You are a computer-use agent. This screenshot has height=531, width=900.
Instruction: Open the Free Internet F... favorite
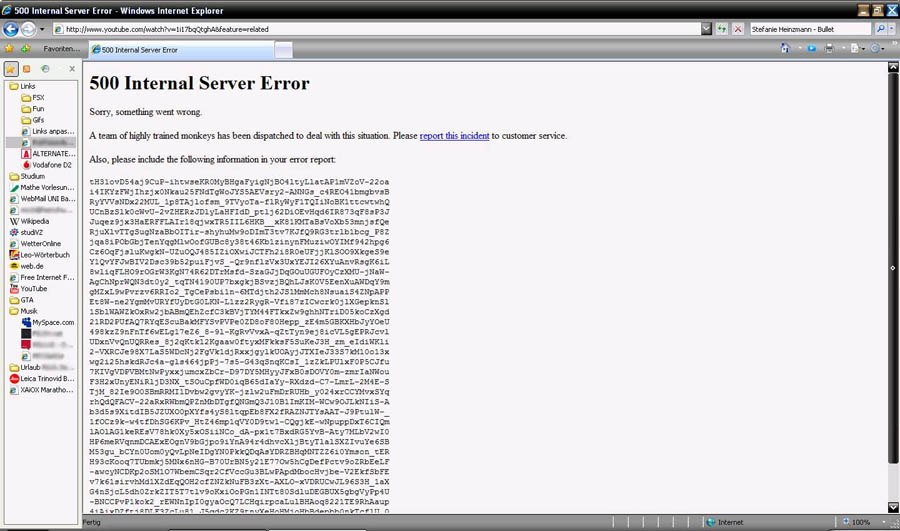pyautogui.click(x=42, y=277)
